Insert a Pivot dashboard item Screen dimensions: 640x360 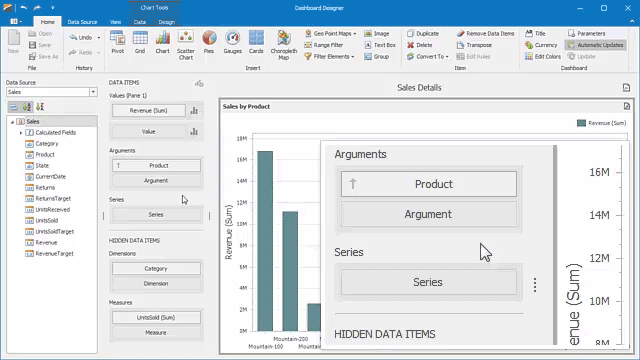118,42
